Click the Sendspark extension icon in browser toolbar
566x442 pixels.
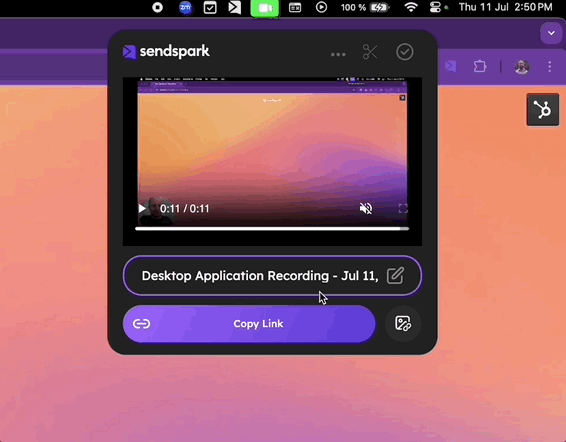pyautogui.click(x=450, y=66)
